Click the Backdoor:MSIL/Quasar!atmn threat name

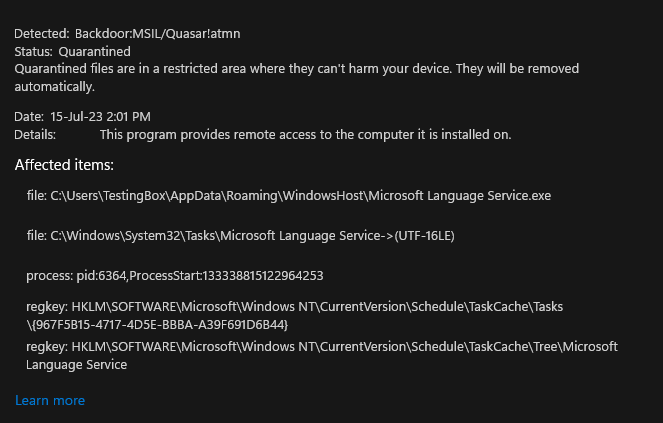tap(157, 33)
